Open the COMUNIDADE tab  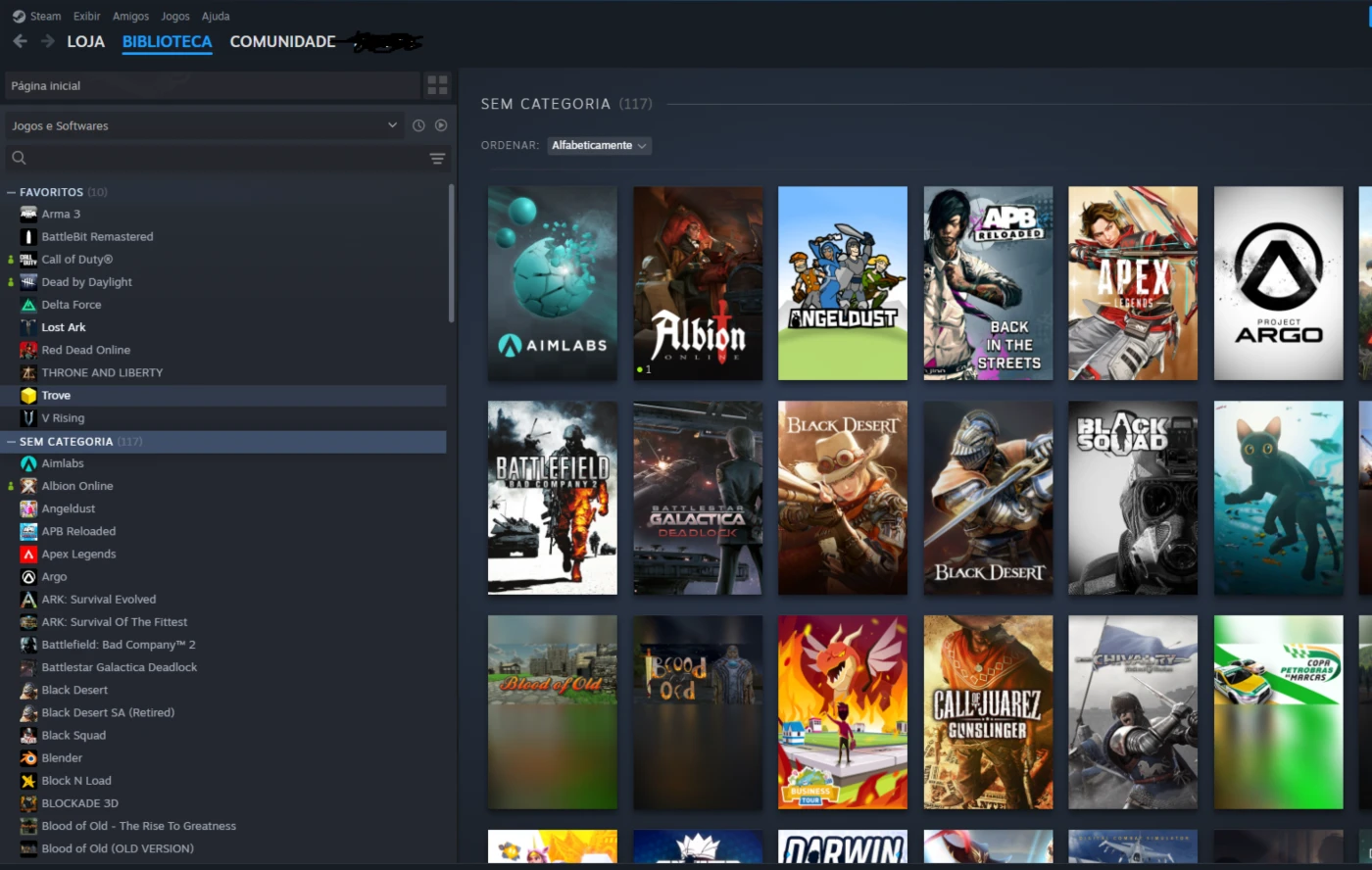pyautogui.click(x=282, y=41)
